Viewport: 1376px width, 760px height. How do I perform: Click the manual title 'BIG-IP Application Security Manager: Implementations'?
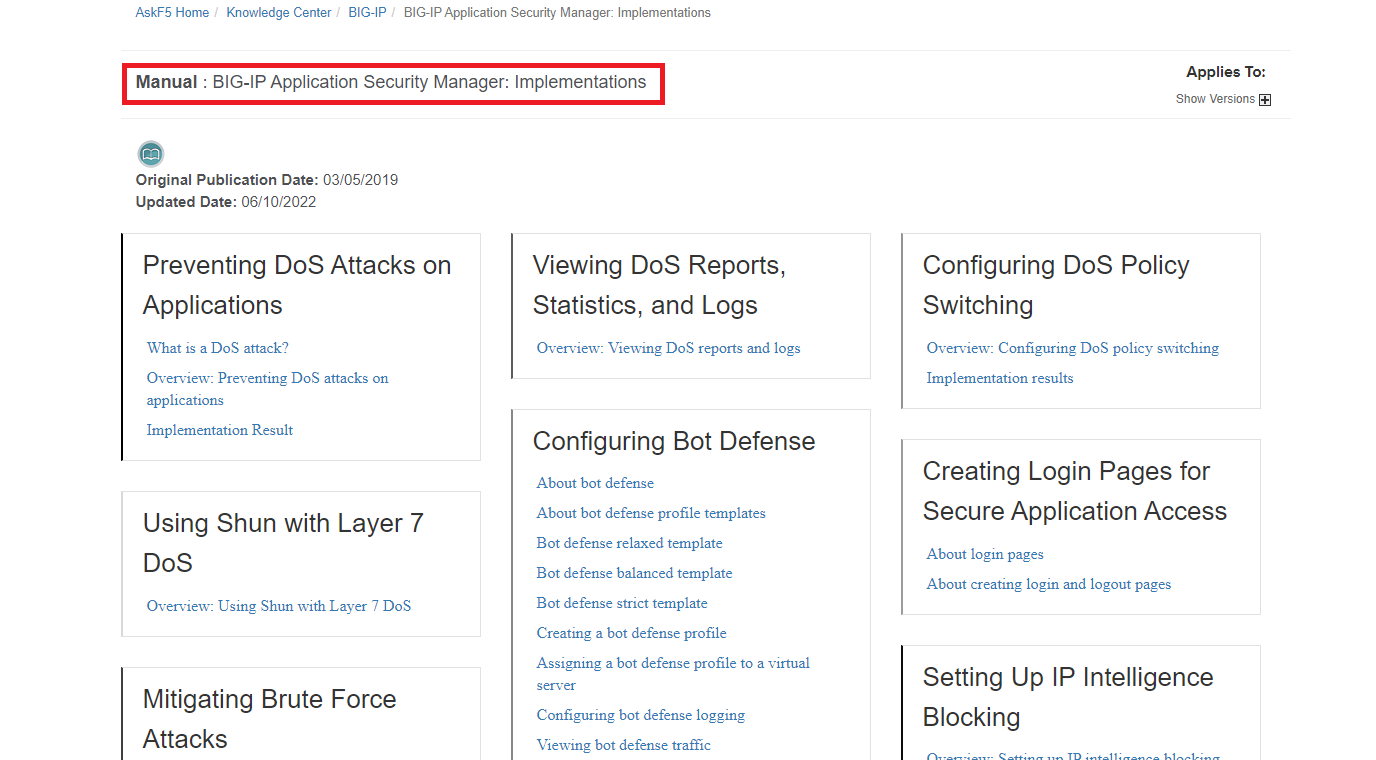(x=429, y=82)
